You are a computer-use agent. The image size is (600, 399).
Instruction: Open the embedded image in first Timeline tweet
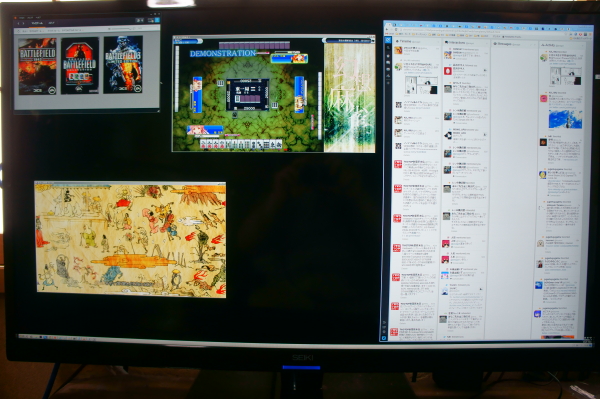click(x=421, y=85)
